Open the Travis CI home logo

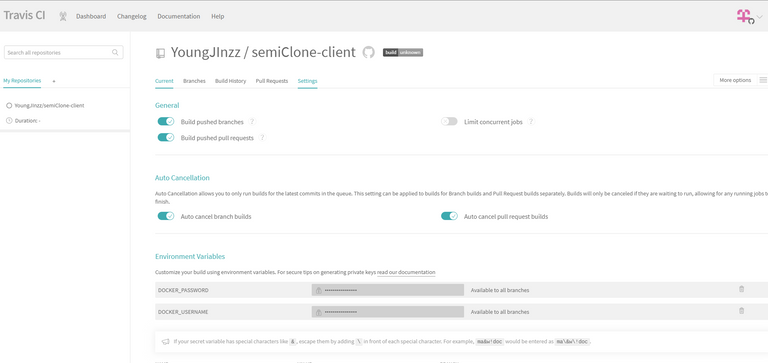click(24, 15)
